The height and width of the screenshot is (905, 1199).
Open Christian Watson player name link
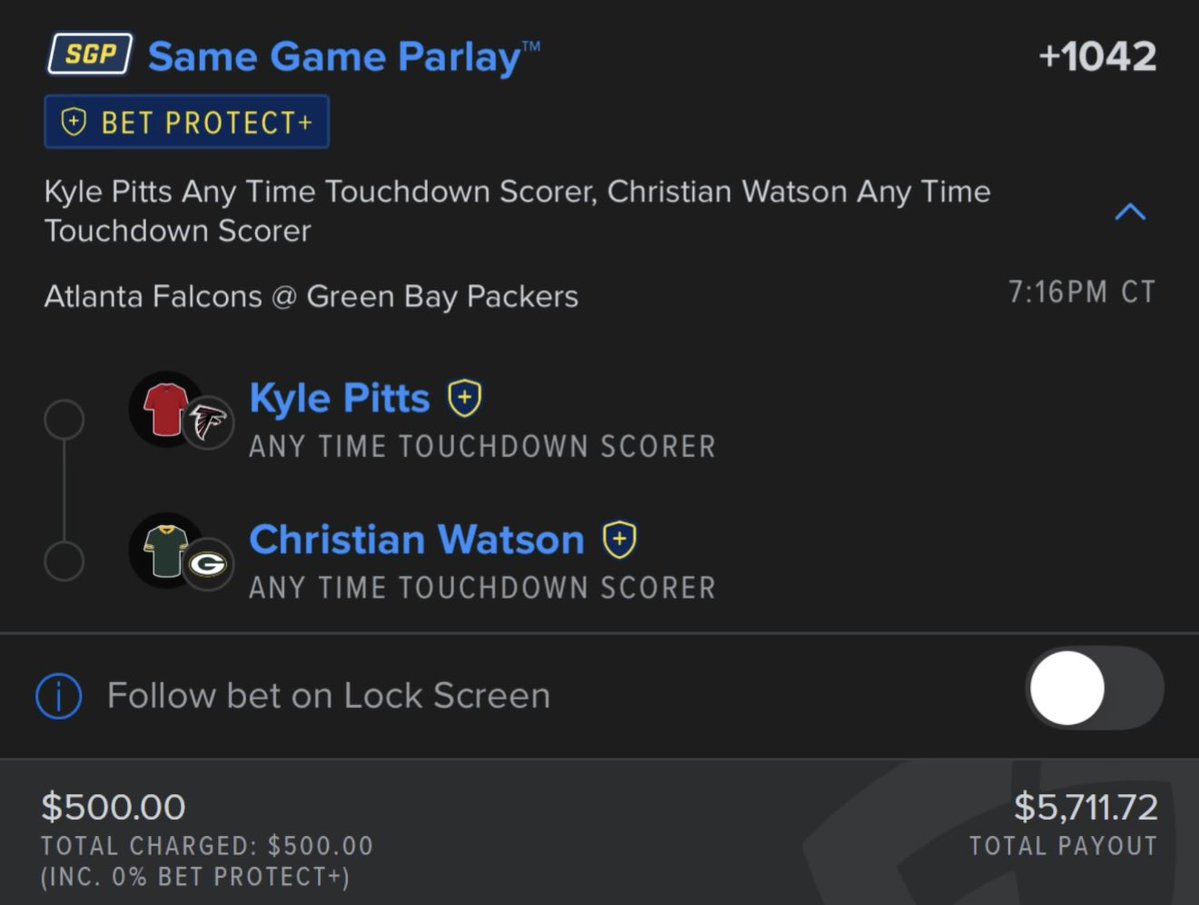417,540
